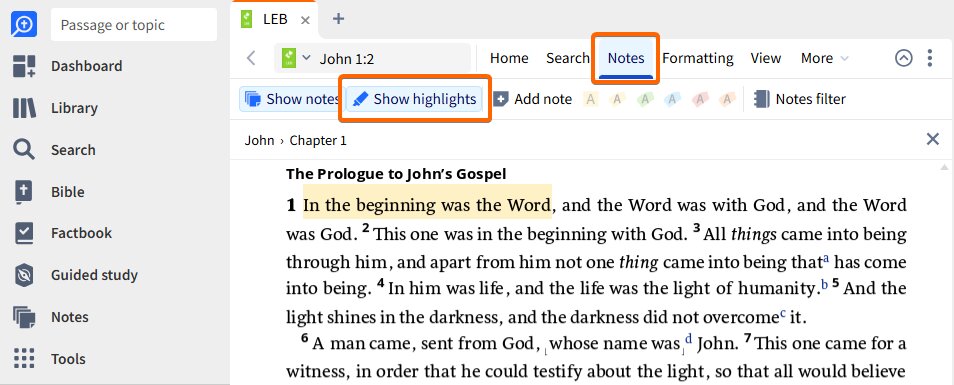Open the three-dot panel menu
Screen dimensions: 954x385
[x=930, y=58]
